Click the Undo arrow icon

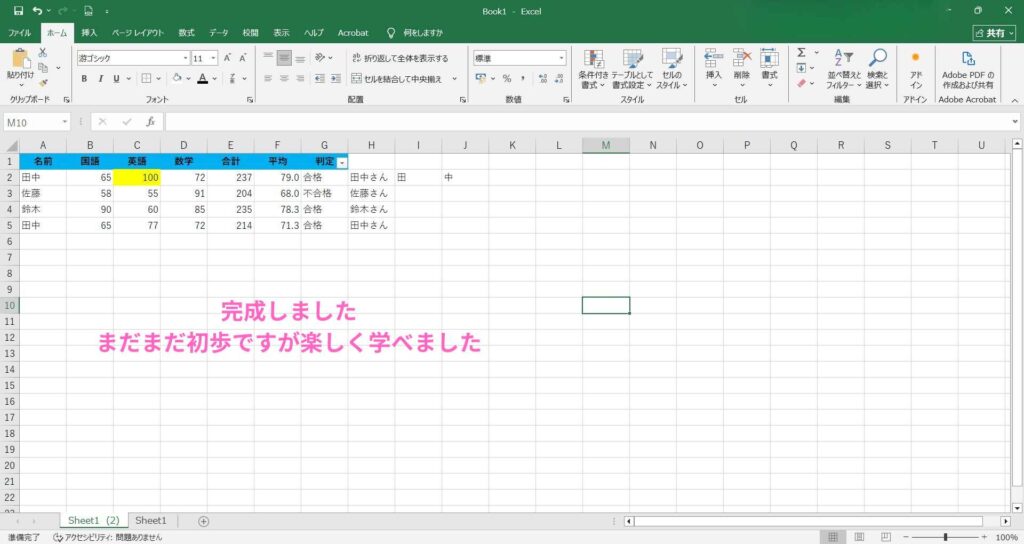click(x=38, y=11)
